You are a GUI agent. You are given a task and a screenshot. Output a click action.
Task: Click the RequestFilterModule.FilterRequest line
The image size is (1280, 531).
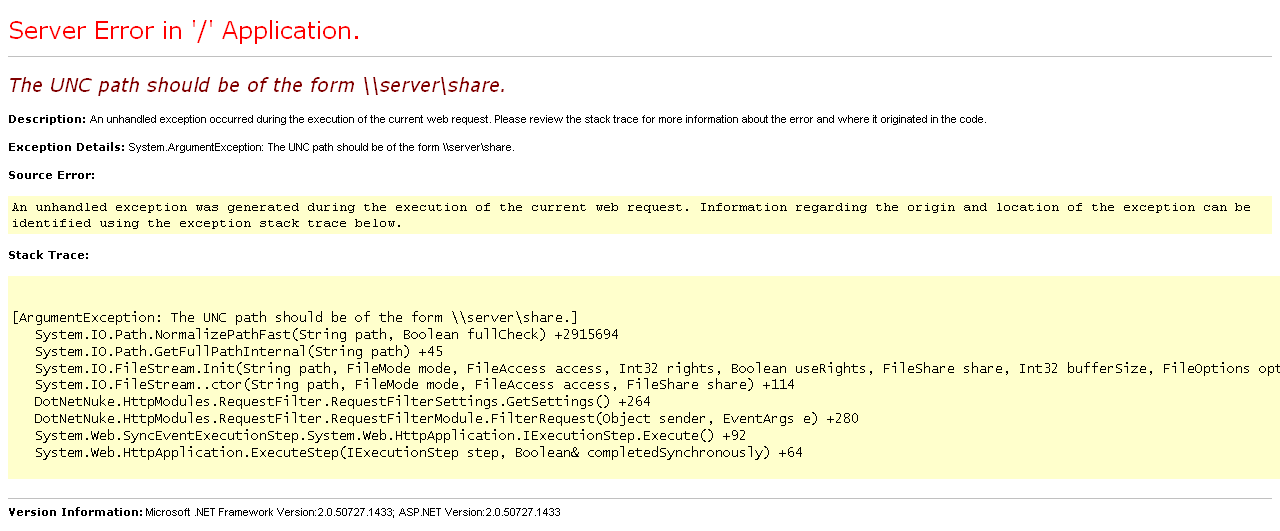(446, 419)
